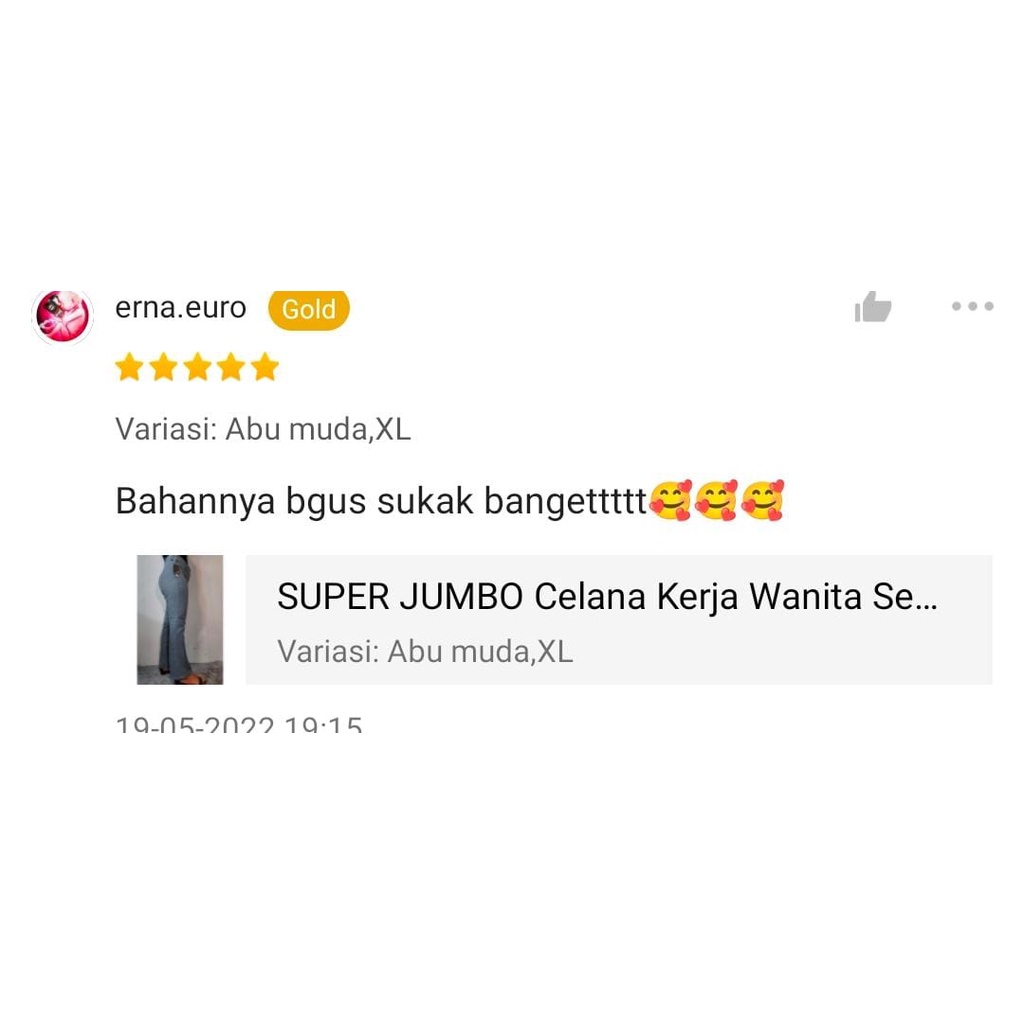
Task: Click the Gold membership badge
Action: (309, 309)
